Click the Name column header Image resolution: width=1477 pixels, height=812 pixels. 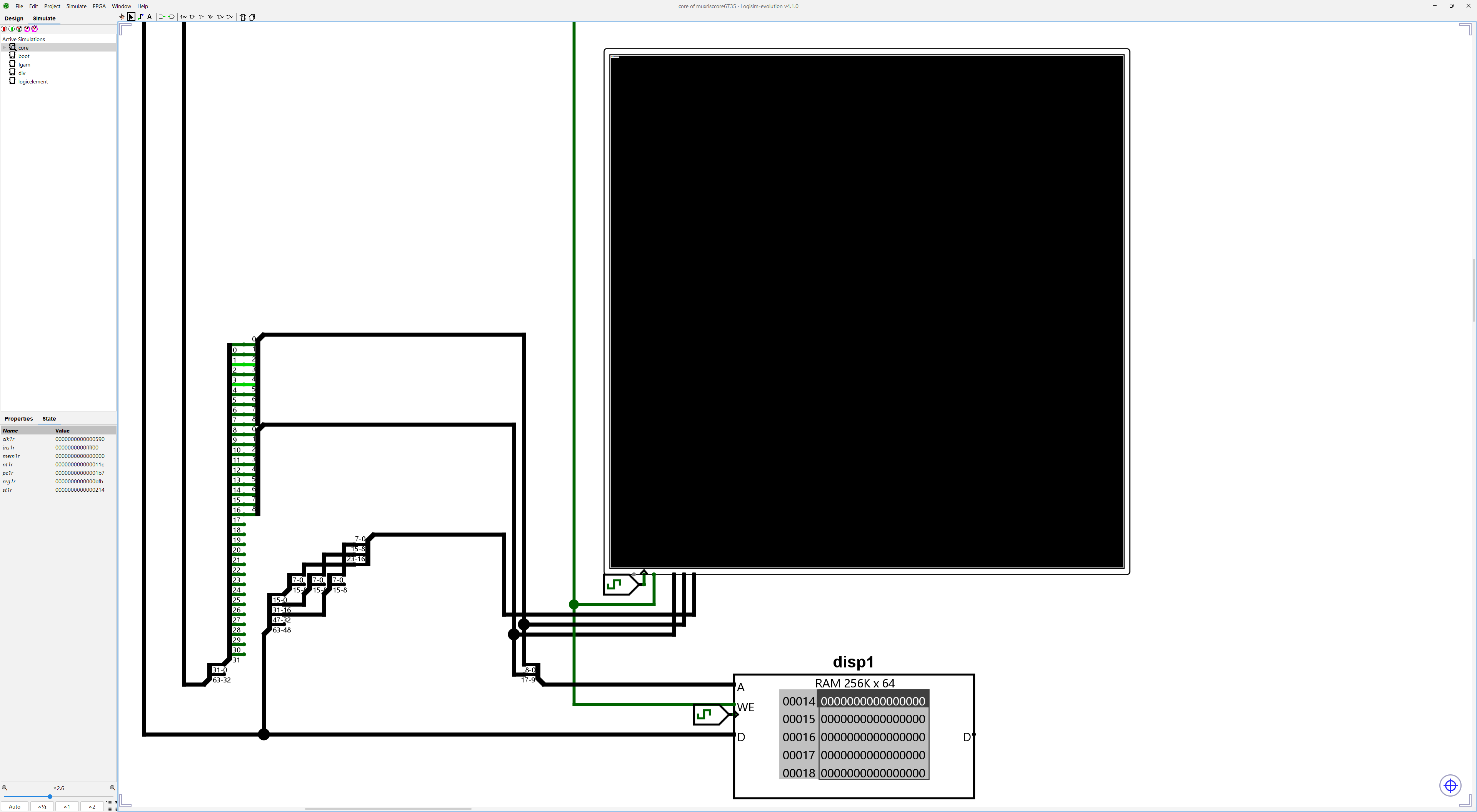[x=28, y=430]
